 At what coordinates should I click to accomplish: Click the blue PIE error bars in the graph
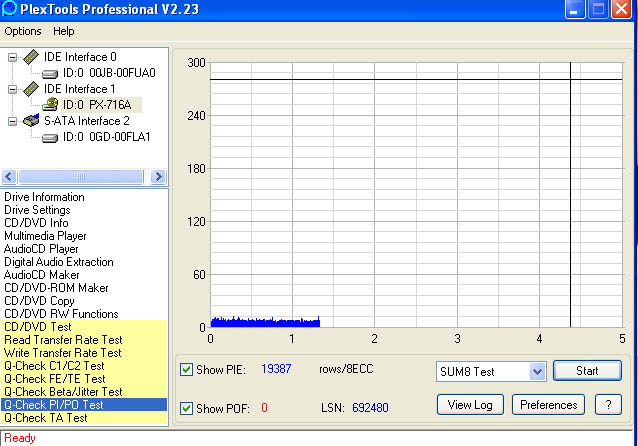click(265, 322)
